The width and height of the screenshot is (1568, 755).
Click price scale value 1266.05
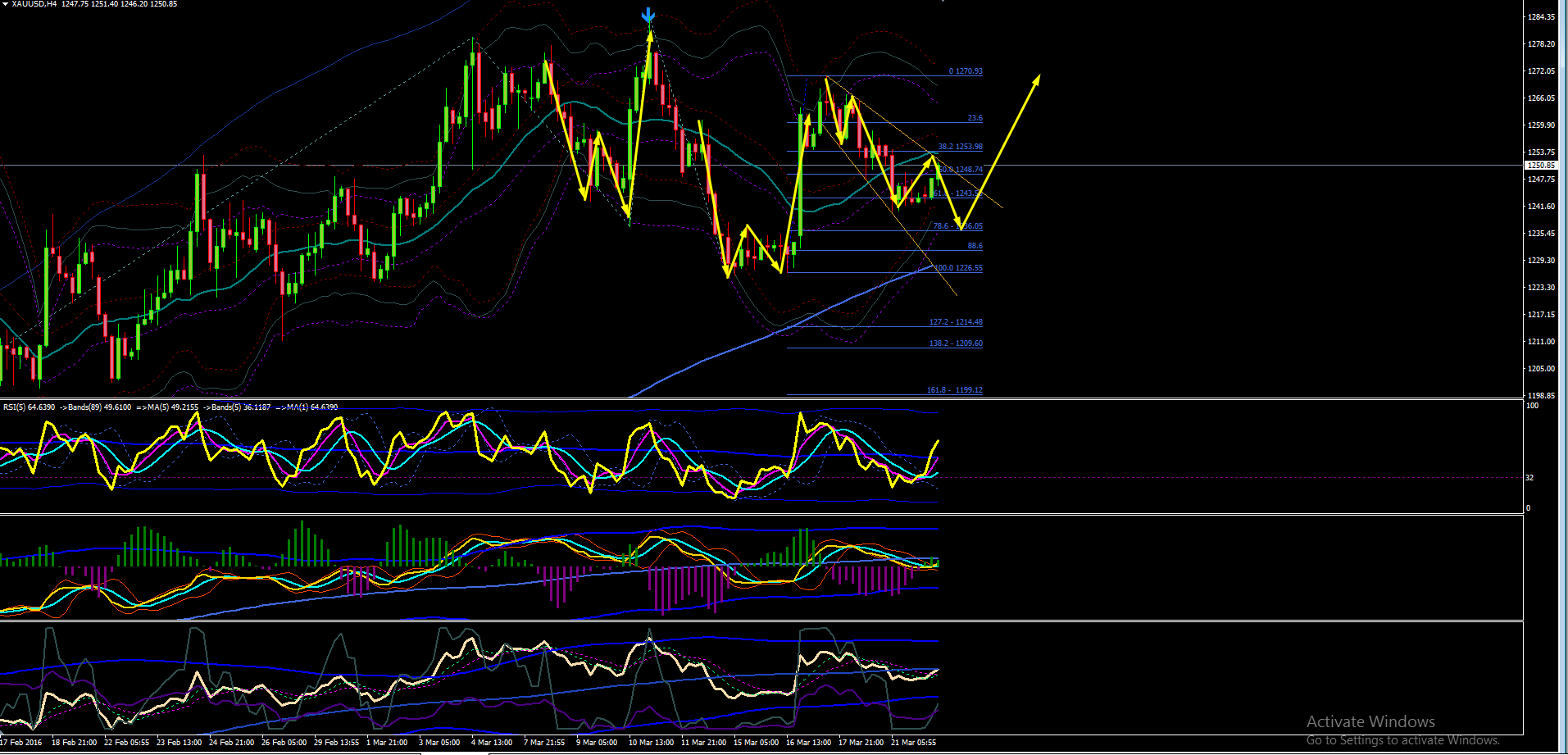[x=1542, y=98]
